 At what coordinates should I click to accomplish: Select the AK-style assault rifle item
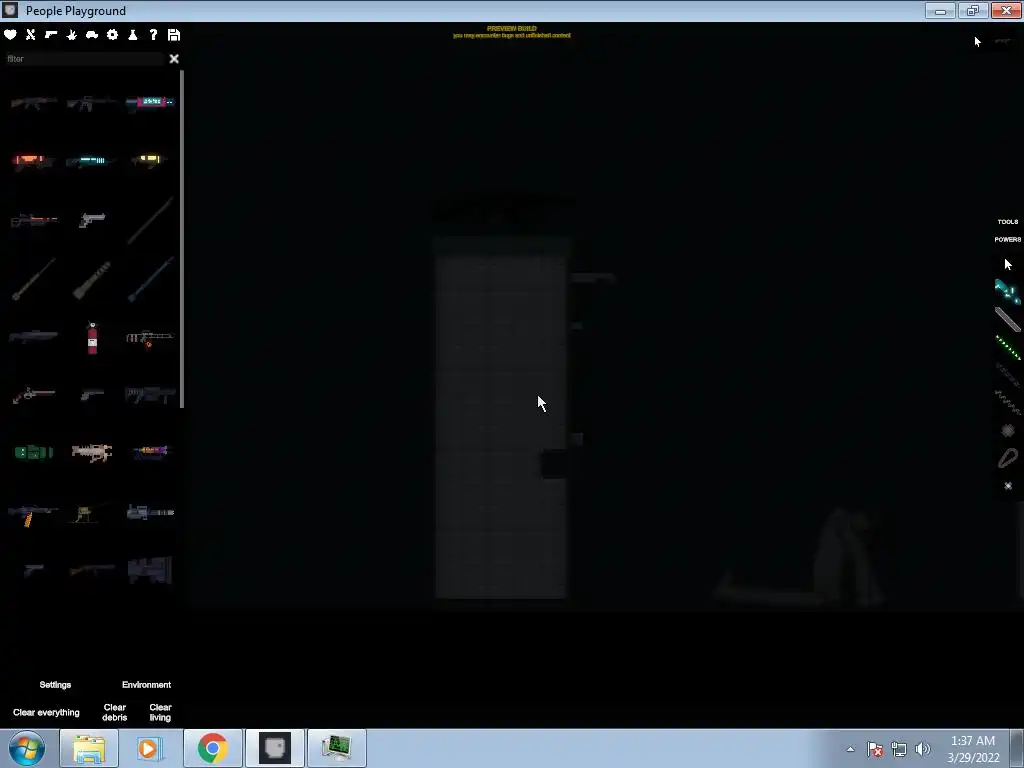(x=33, y=103)
